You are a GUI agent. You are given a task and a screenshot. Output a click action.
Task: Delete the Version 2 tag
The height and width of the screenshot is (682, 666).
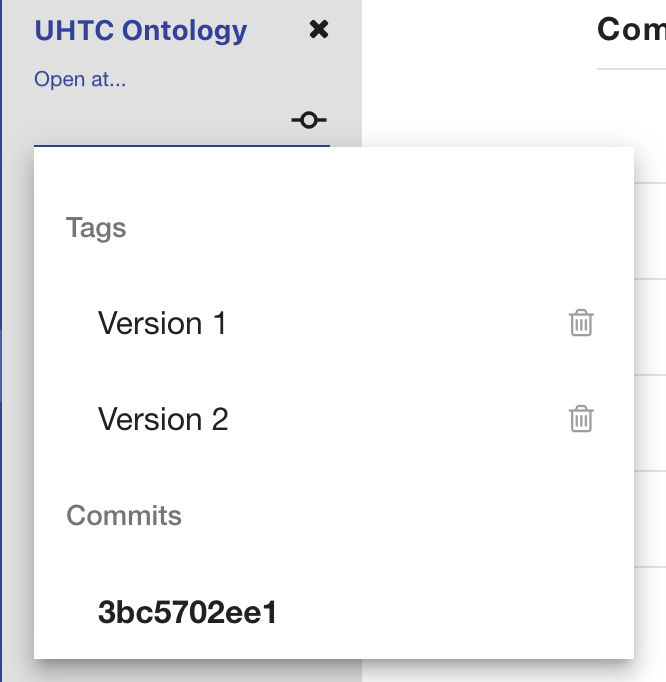point(581,419)
